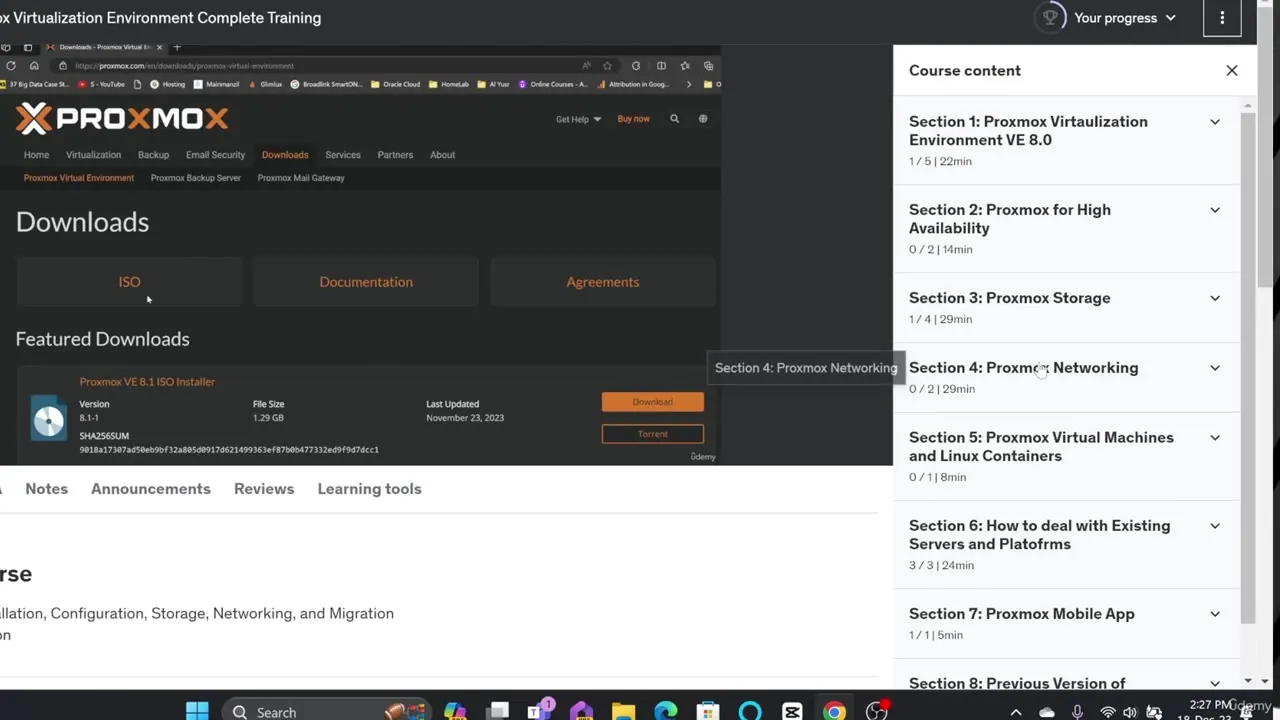Open Google Chrome from taskbar
The height and width of the screenshot is (720, 1280).
click(x=834, y=712)
